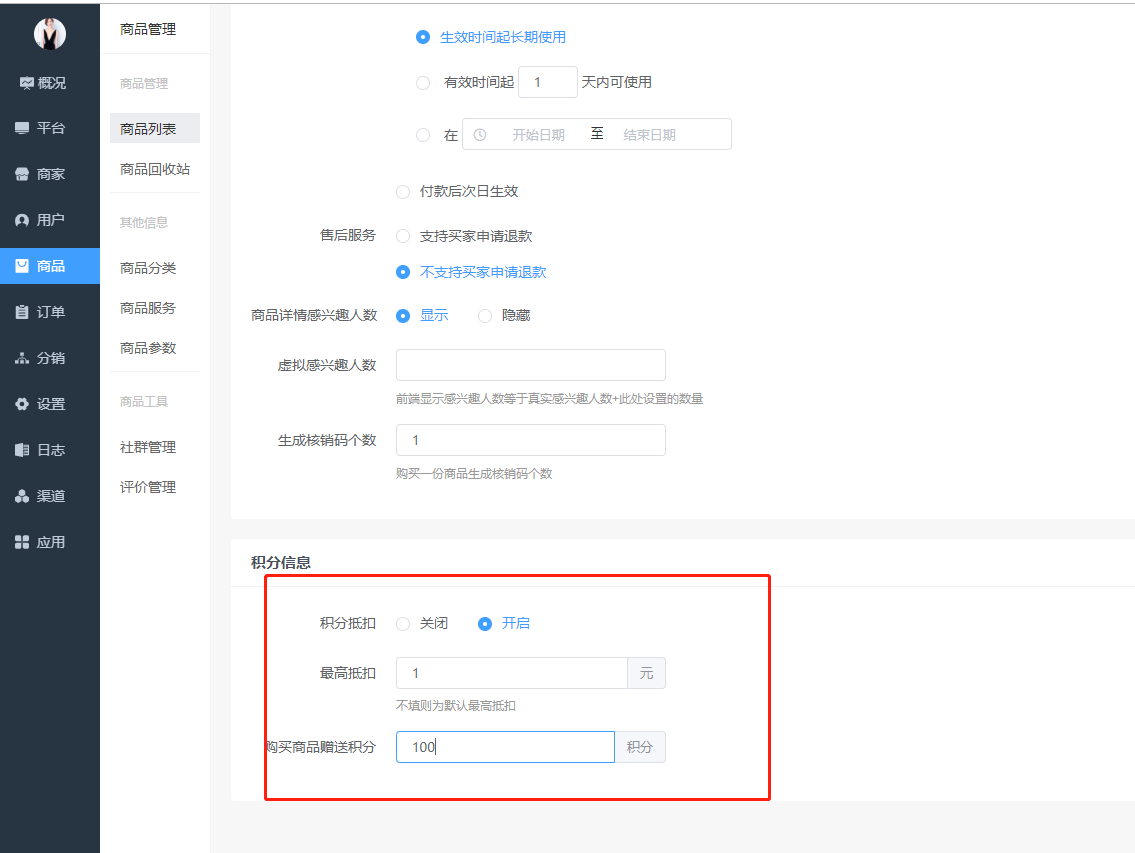Click the 商品管理 header title
Screen dimensions: 1135x853
[148, 29]
